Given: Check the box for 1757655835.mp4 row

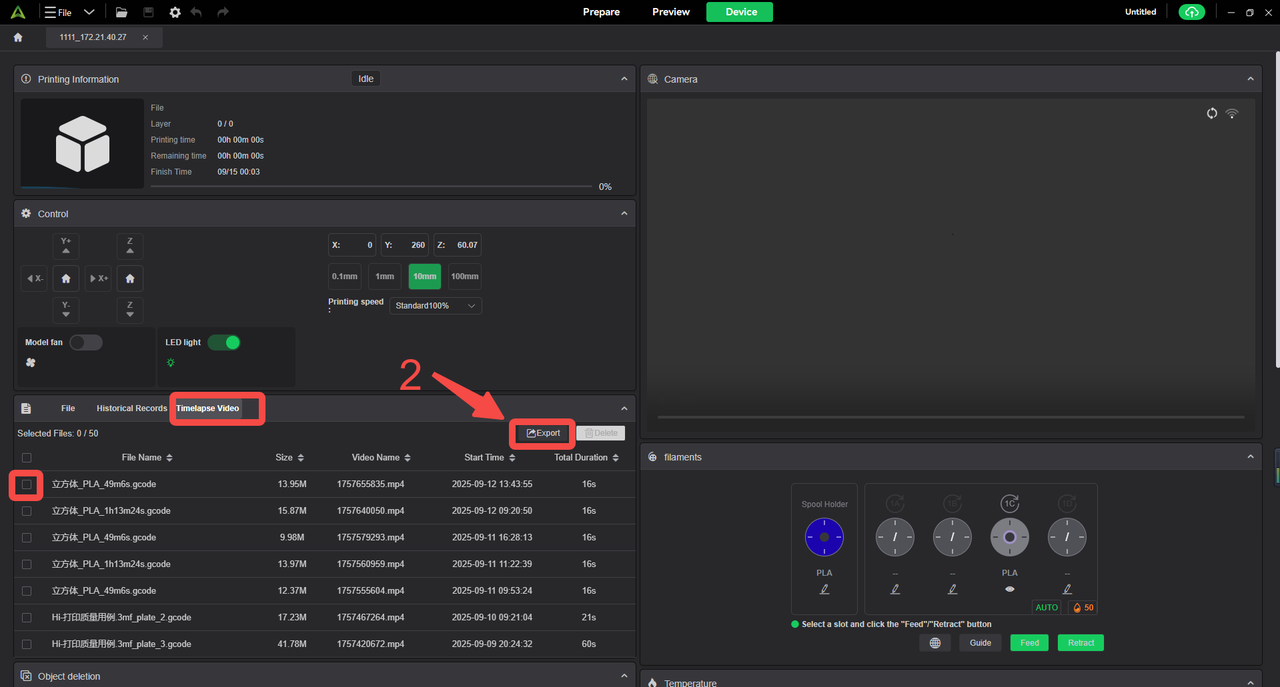Looking at the screenshot, I should click(27, 484).
